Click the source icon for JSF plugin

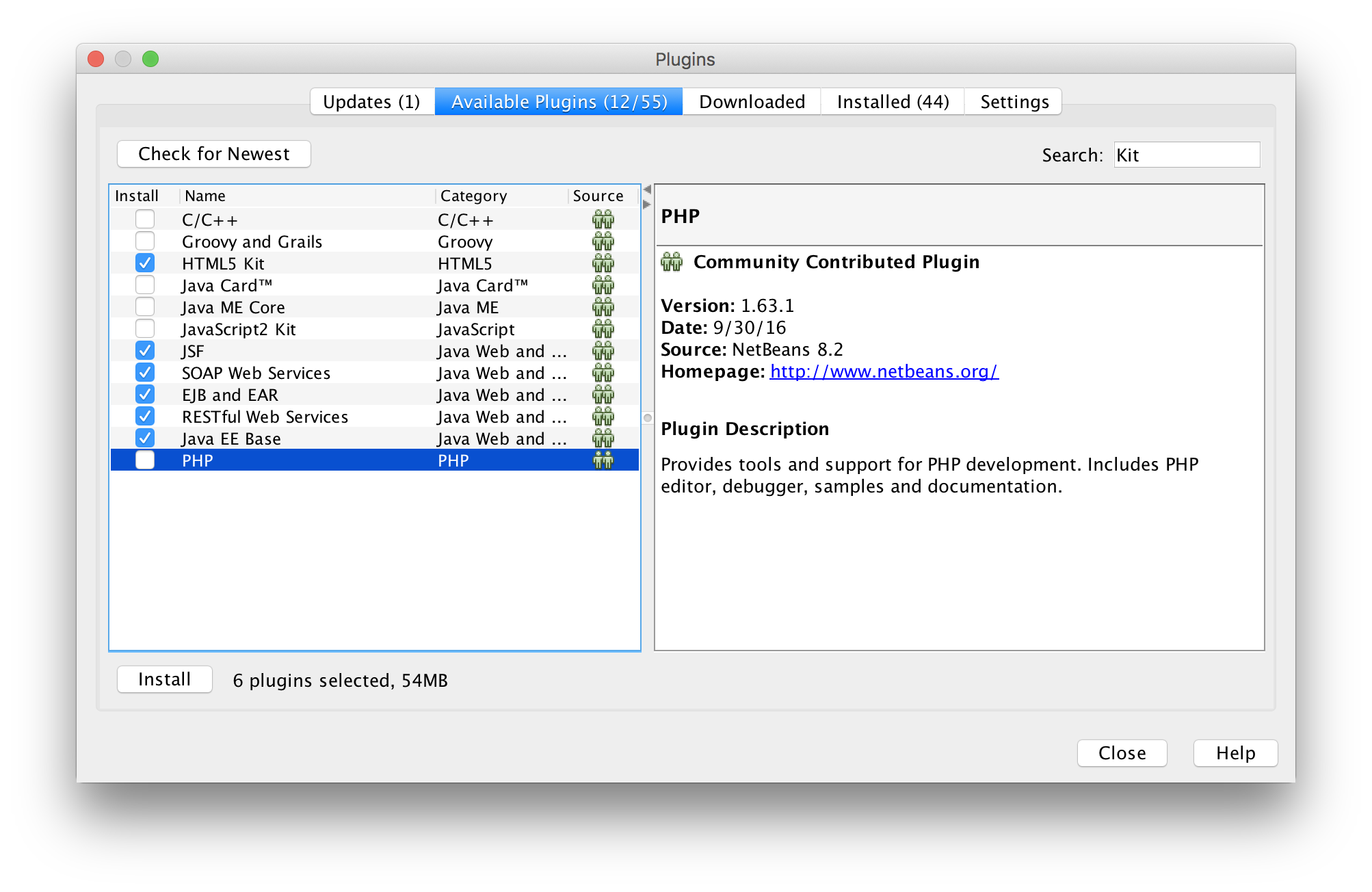pyautogui.click(x=602, y=351)
